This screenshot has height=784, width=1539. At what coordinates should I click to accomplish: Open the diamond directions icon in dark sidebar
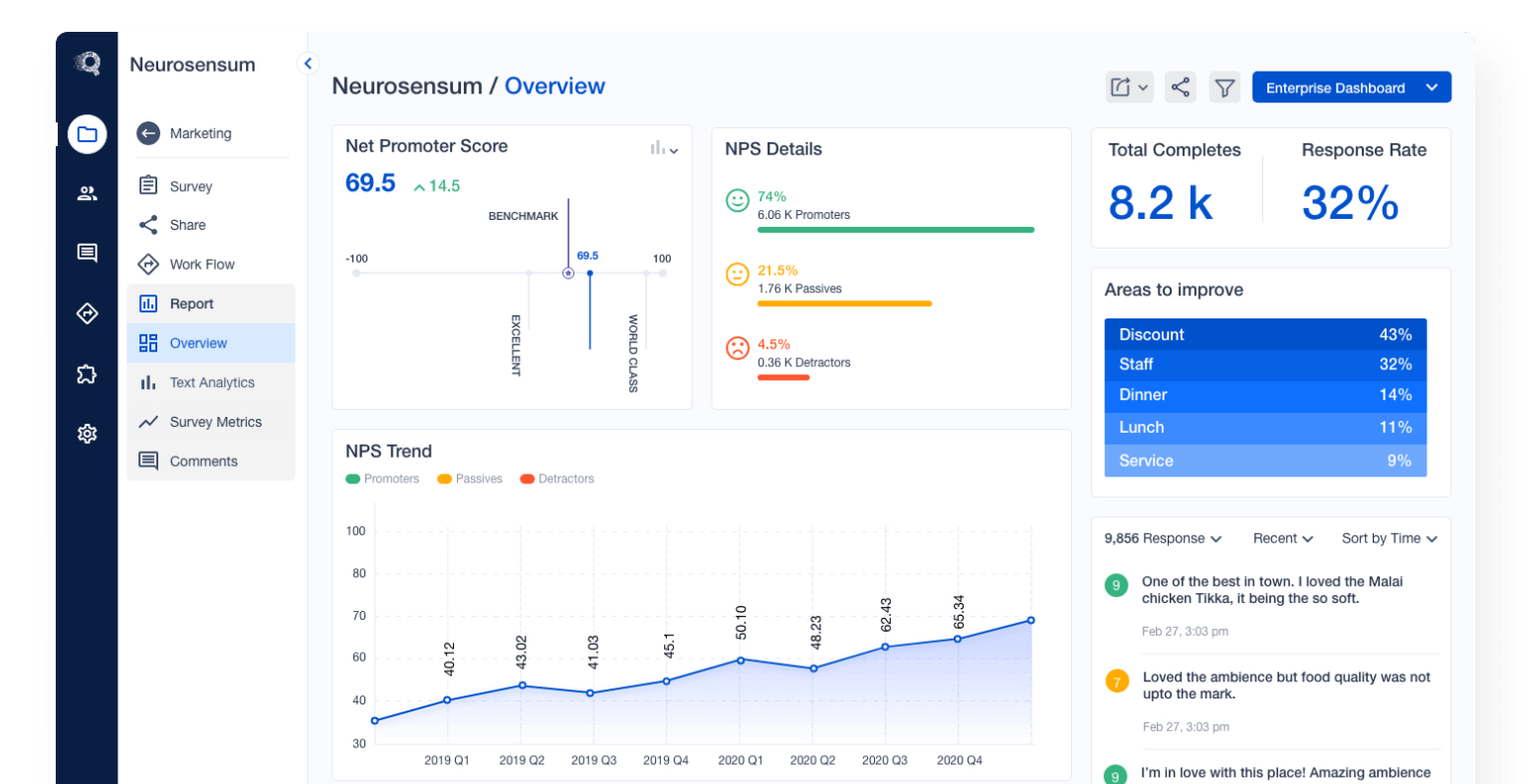pyautogui.click(x=88, y=314)
